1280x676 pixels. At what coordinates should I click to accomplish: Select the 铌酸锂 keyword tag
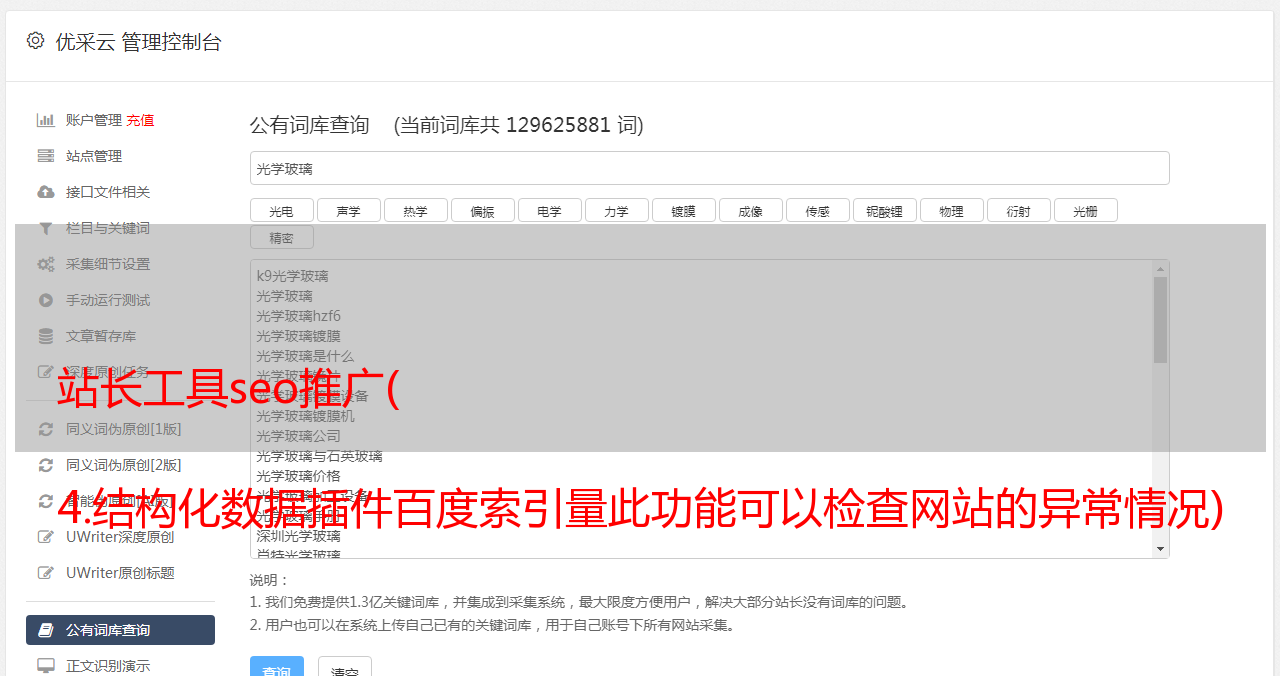[885, 210]
